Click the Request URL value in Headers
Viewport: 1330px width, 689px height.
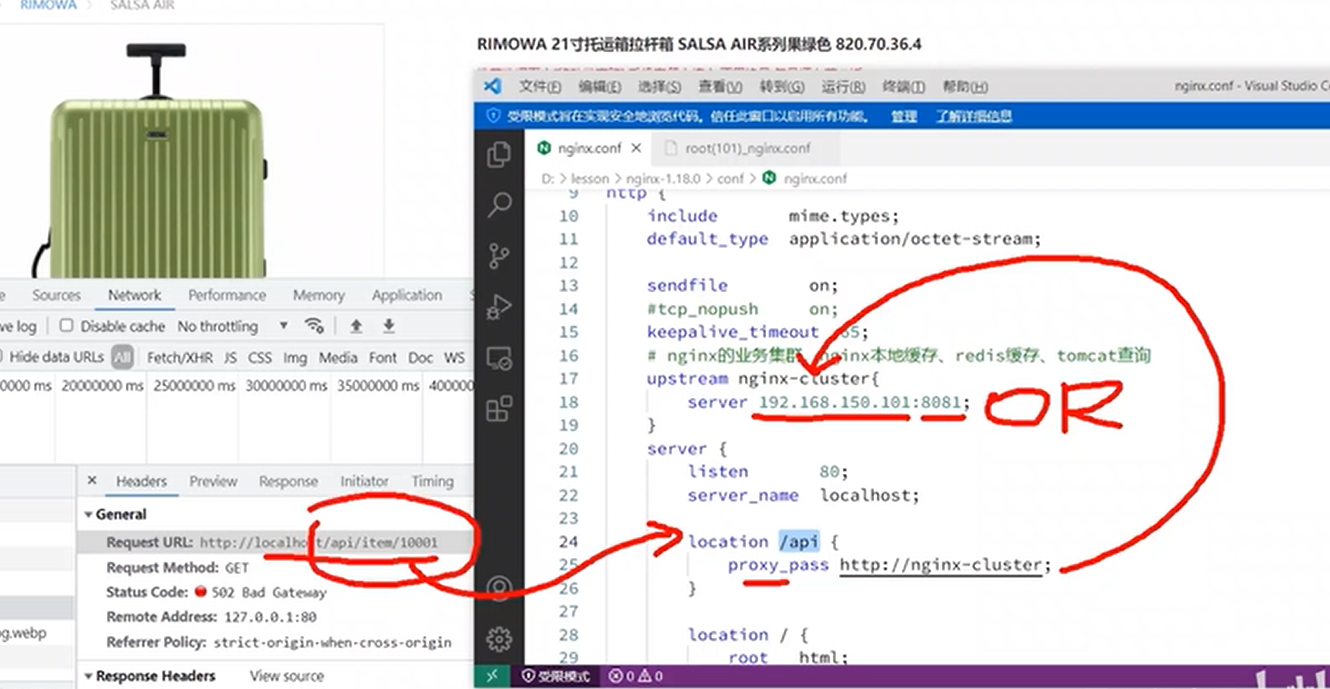(318, 542)
